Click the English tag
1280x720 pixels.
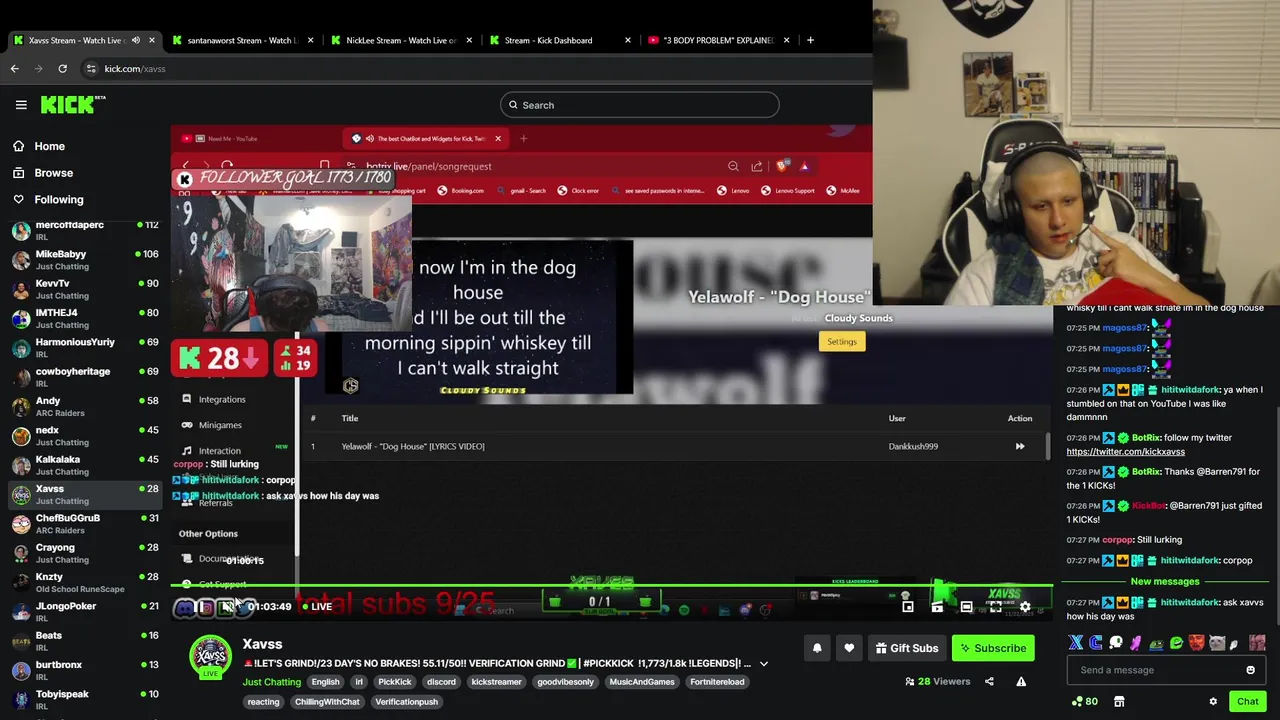pos(325,682)
